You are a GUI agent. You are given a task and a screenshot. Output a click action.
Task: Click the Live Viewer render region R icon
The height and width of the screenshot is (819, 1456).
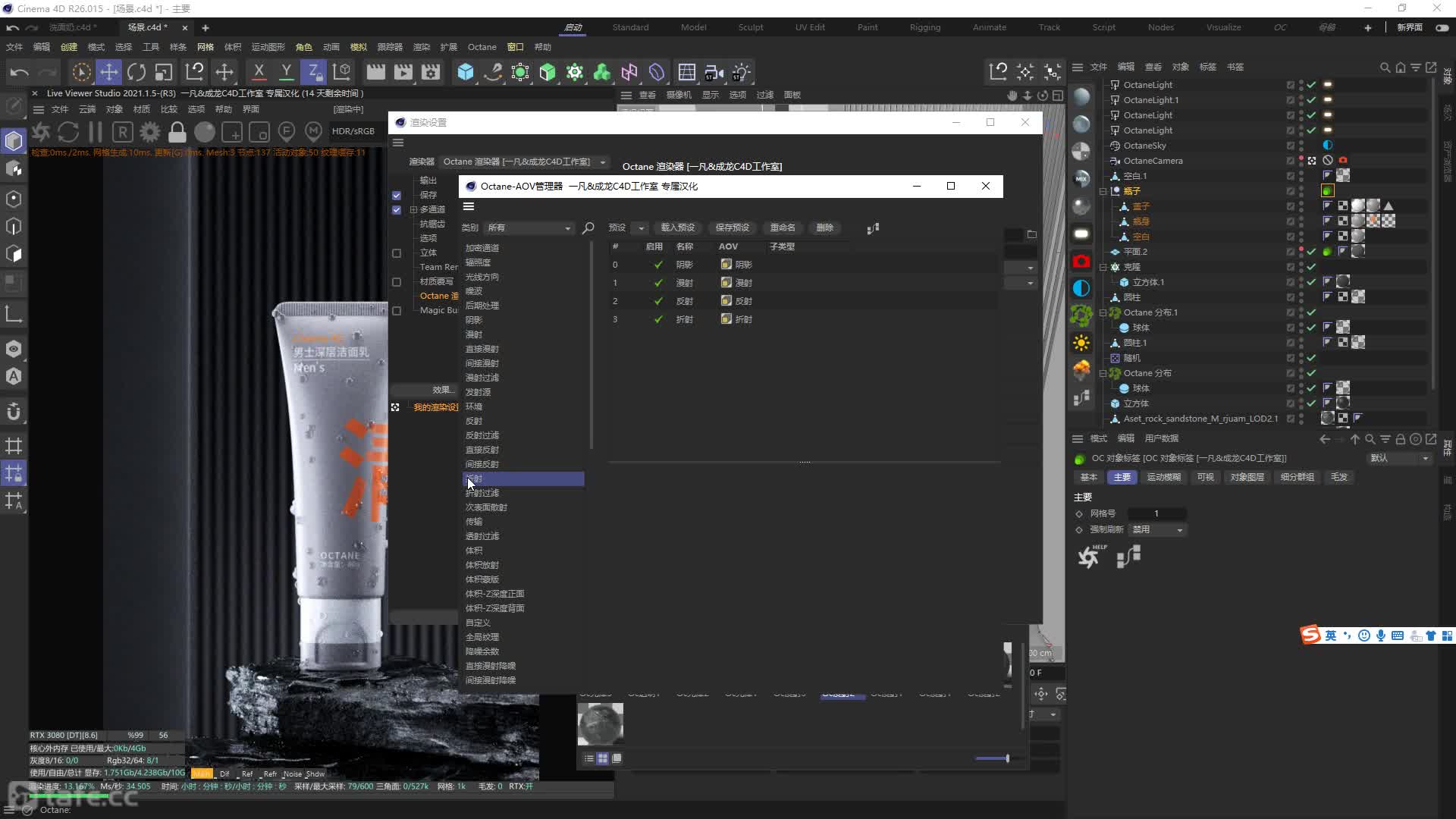coord(122,132)
